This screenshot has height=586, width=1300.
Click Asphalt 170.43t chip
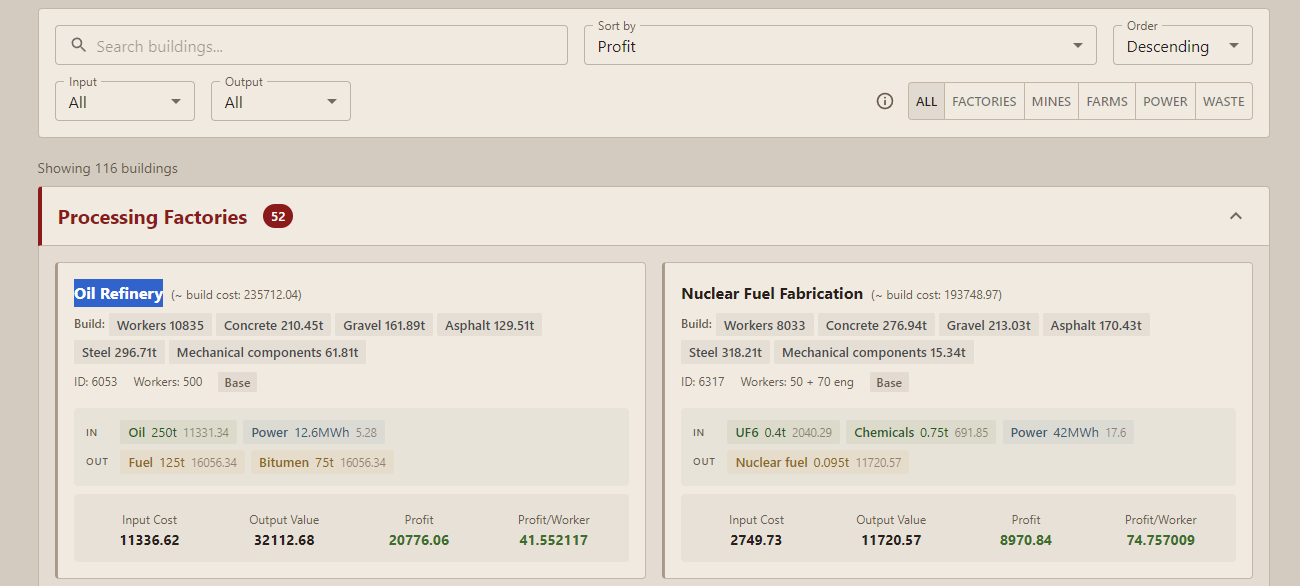tap(1096, 325)
